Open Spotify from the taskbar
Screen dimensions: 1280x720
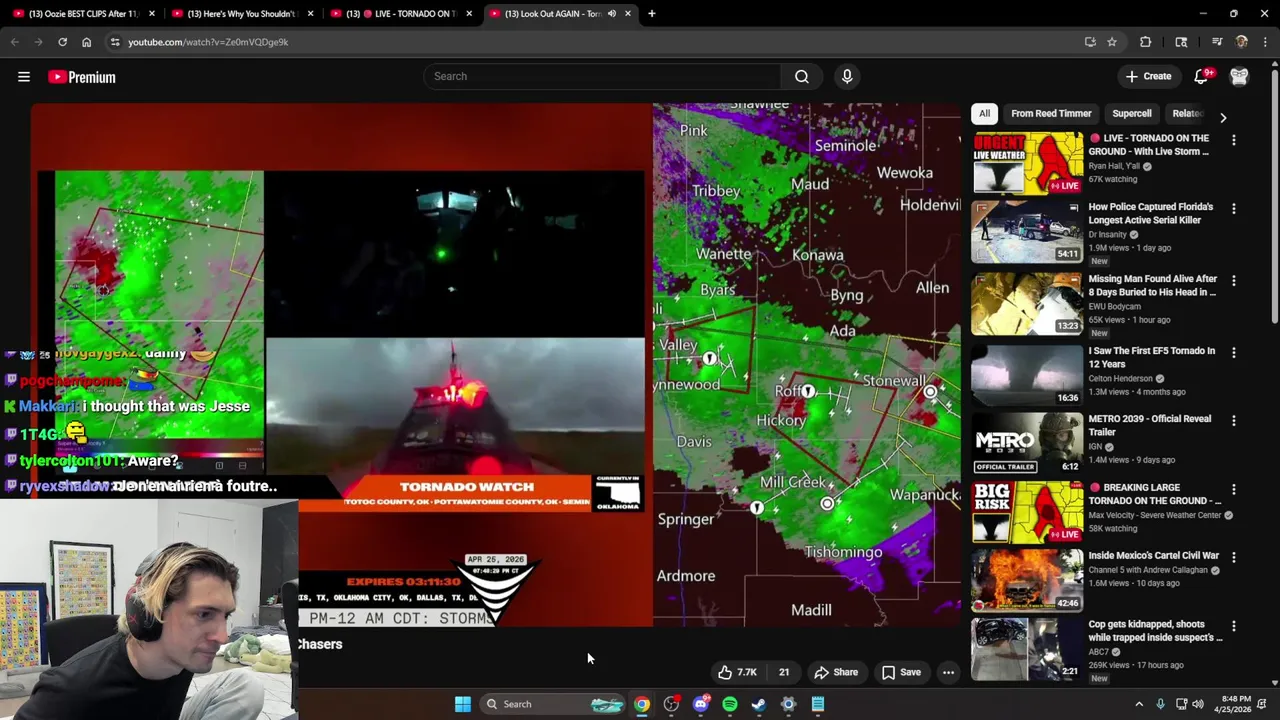click(x=730, y=704)
